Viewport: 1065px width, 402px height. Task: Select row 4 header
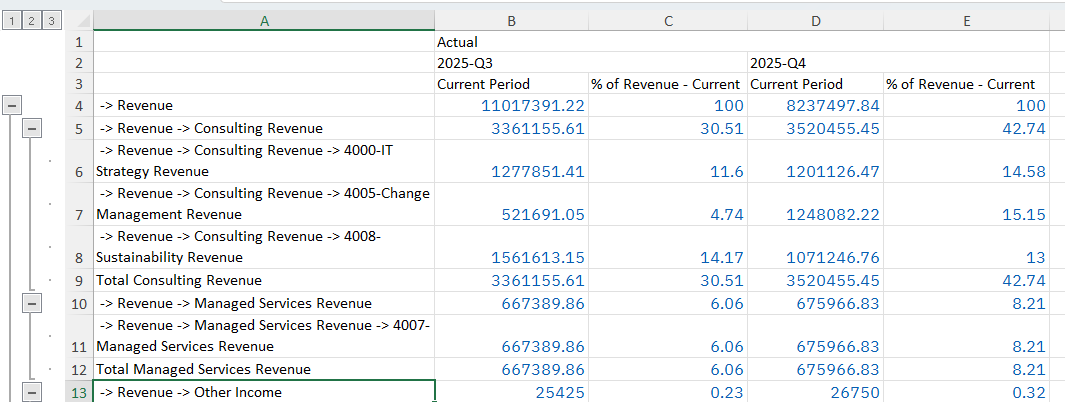(79, 105)
